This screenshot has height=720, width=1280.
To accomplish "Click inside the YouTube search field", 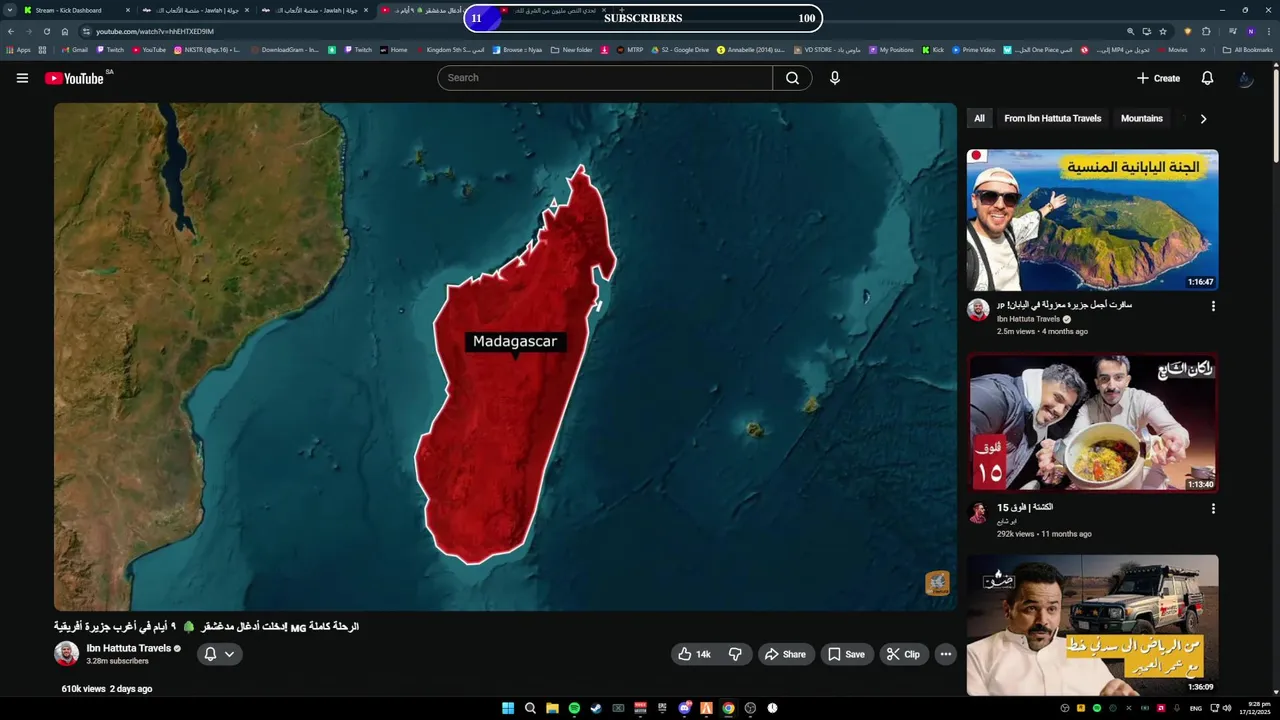I will (605, 78).
